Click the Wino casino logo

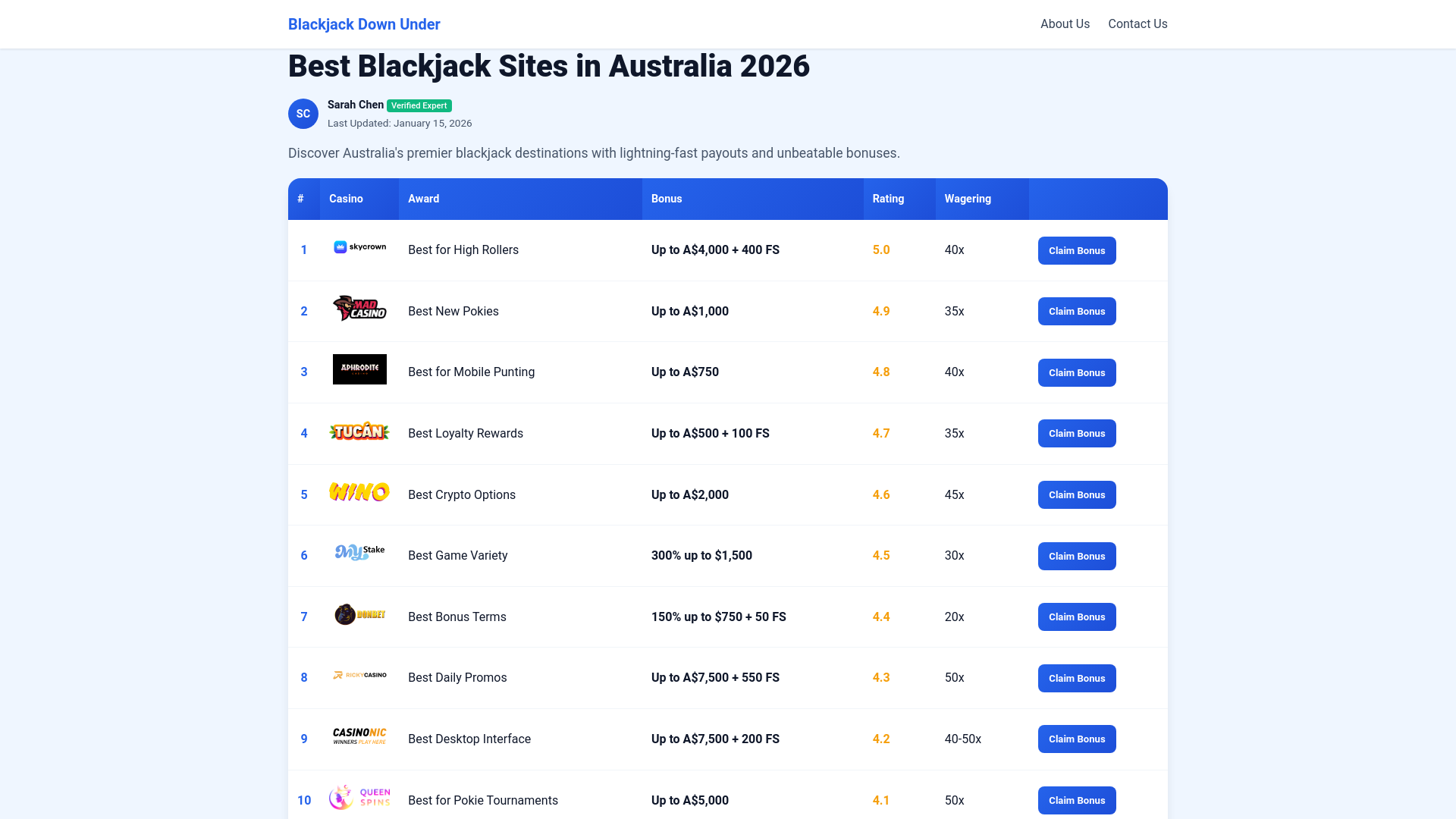[359, 491]
